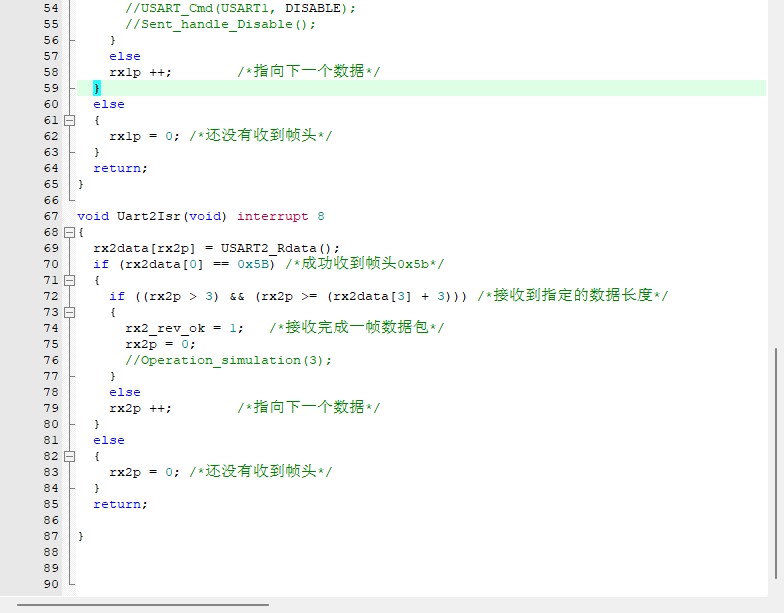Image resolution: width=784 pixels, height=613 pixels.
Task: Click the 'else' keyword on line 78
Action: tap(124, 392)
